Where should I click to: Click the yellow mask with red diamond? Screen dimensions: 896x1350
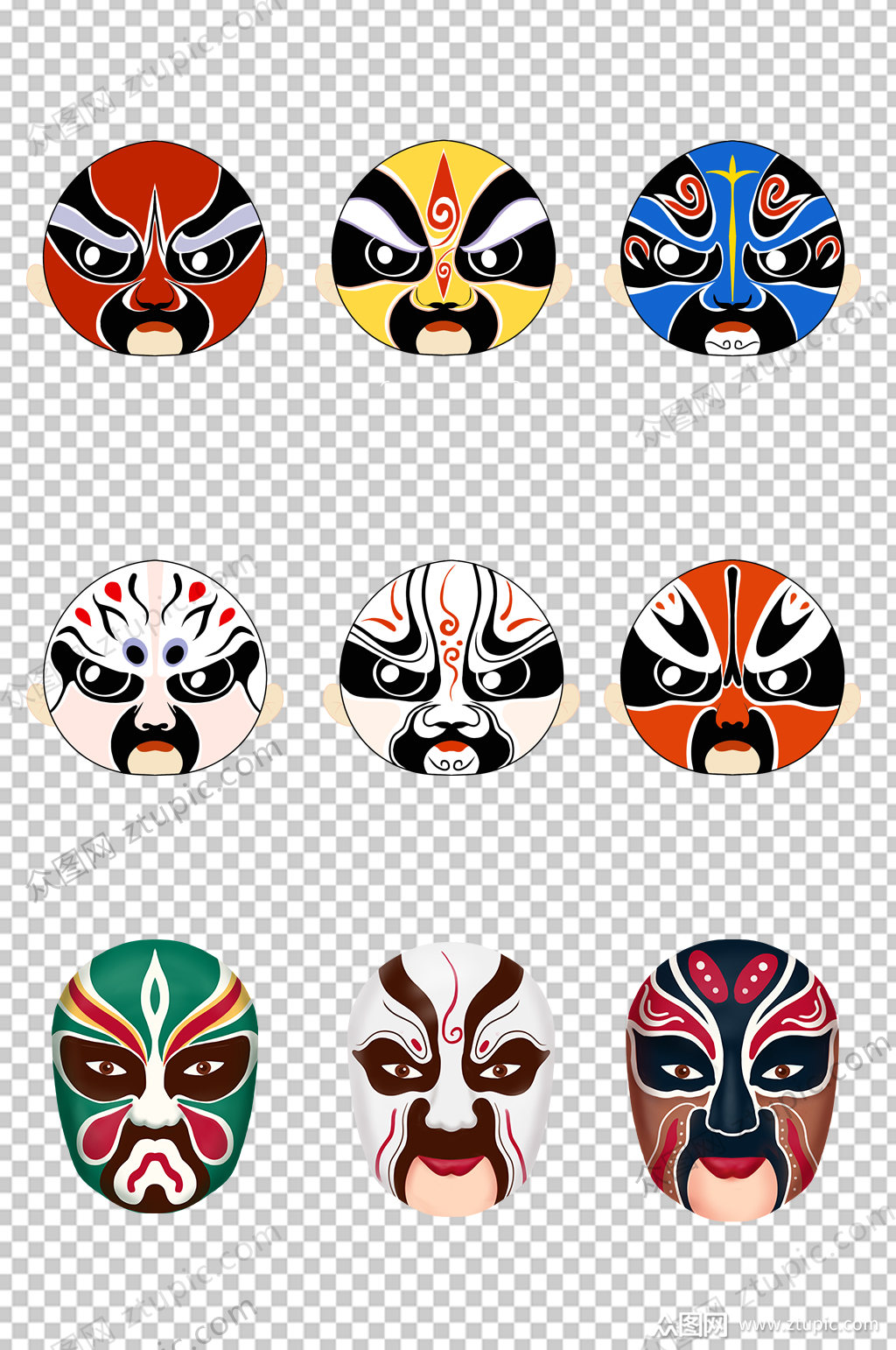click(x=444, y=248)
